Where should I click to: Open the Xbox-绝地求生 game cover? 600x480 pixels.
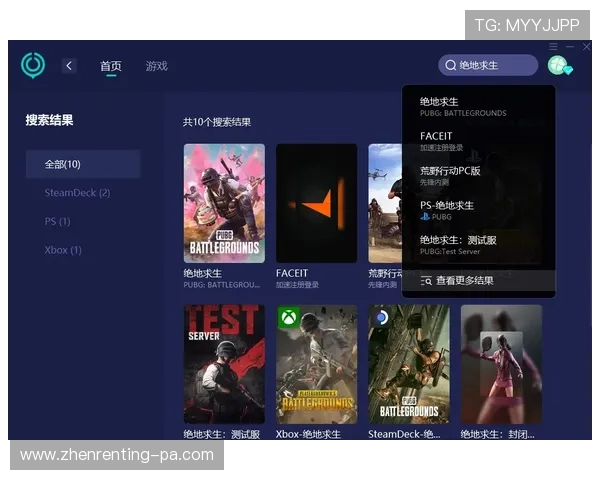click(316, 364)
